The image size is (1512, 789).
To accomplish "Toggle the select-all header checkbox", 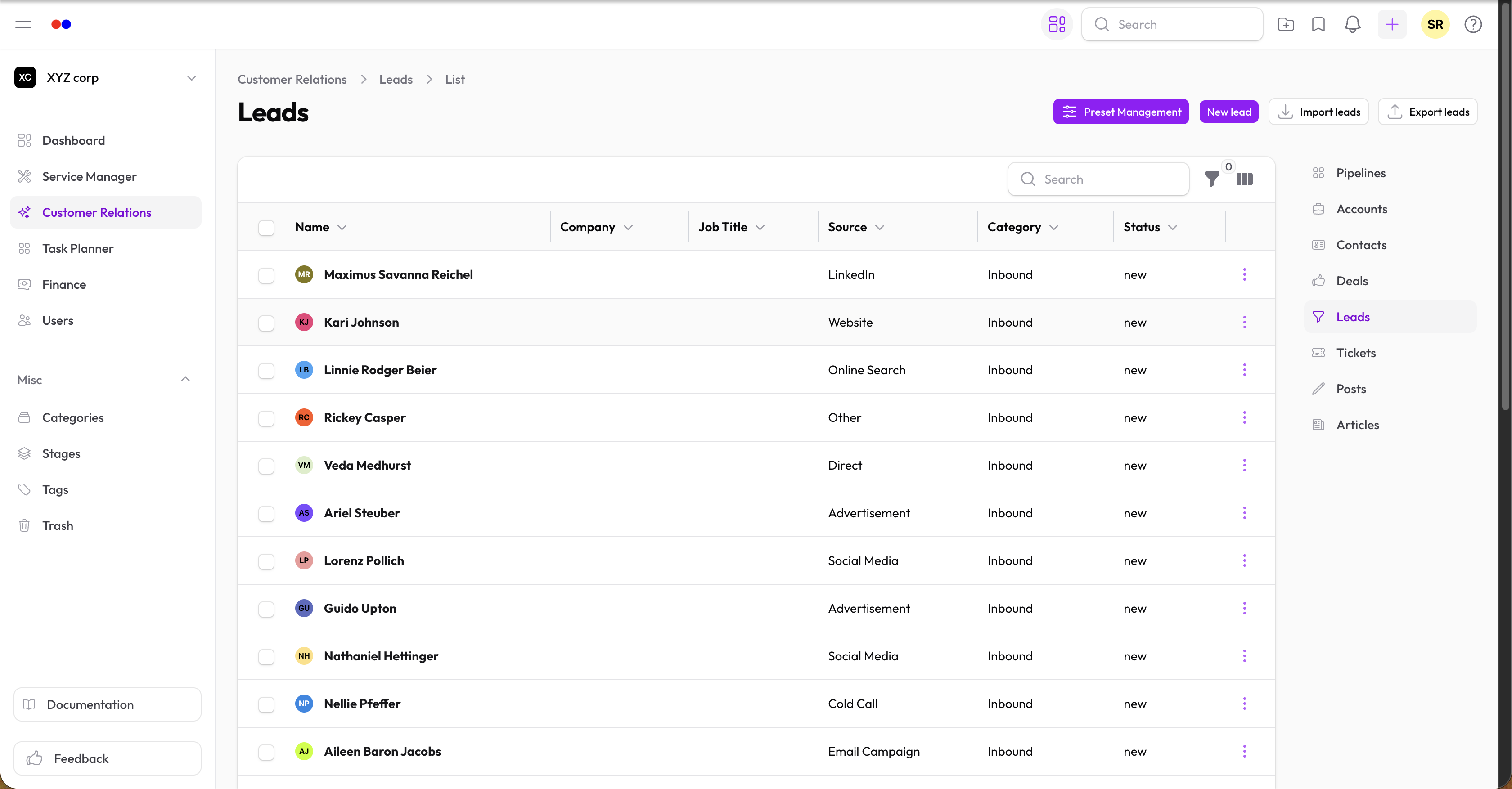I will (266, 228).
